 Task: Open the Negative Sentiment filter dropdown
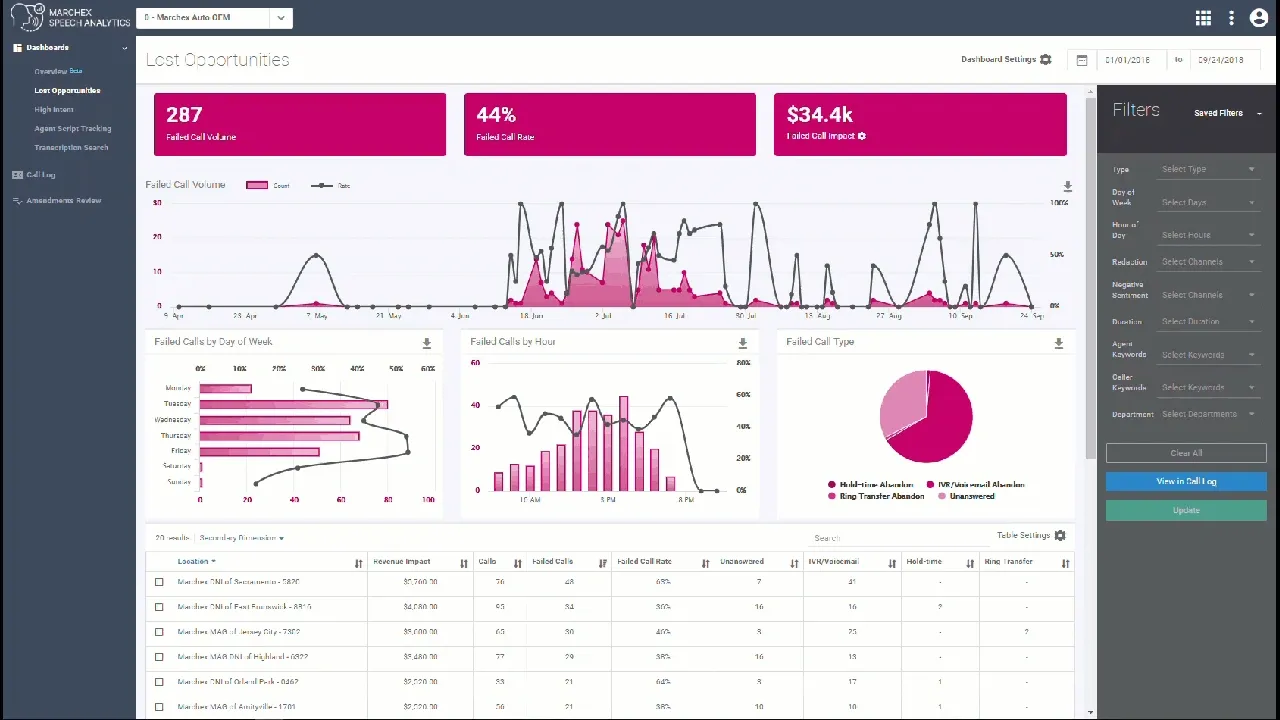click(x=1207, y=295)
